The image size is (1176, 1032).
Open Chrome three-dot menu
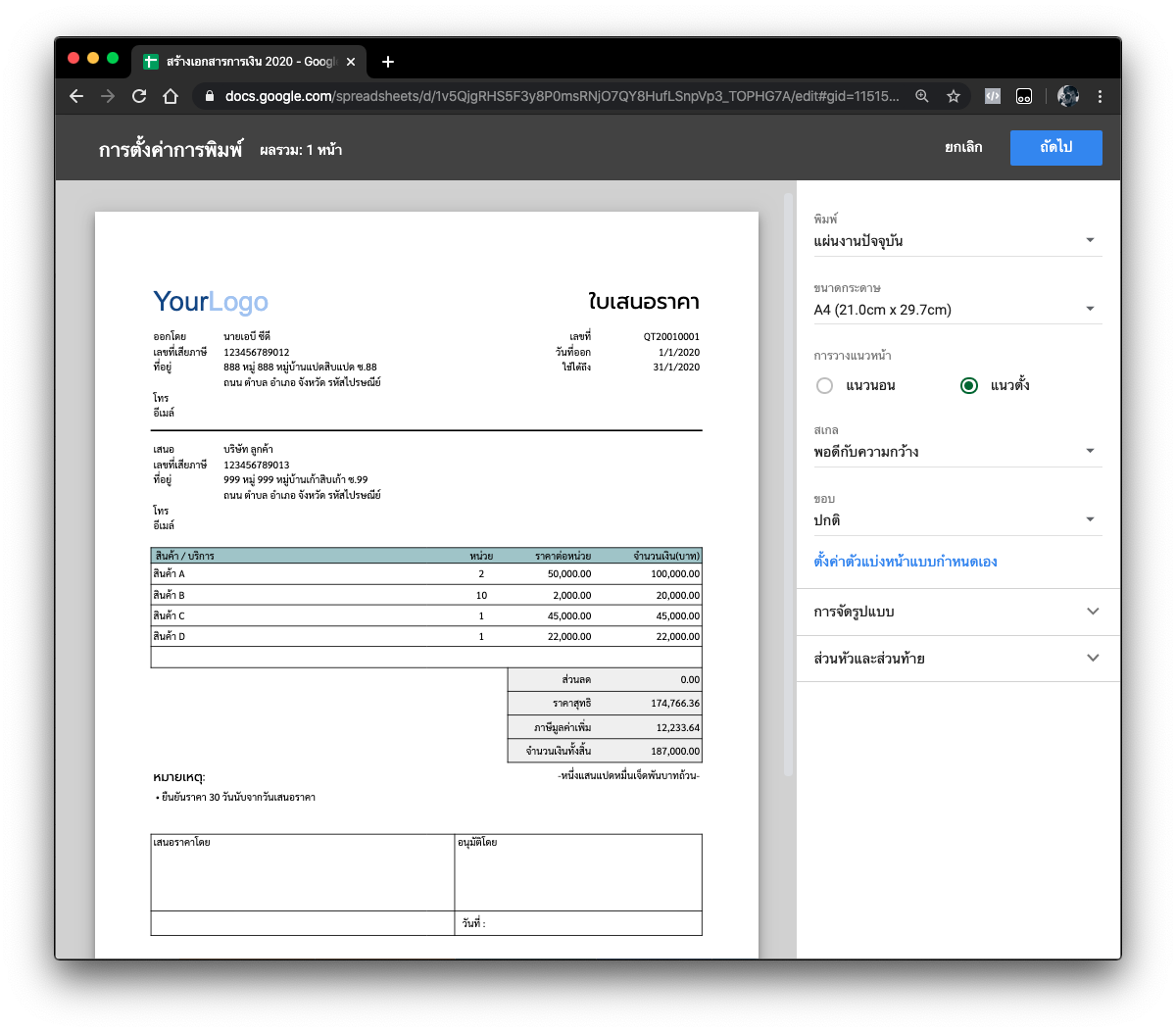pyautogui.click(x=1100, y=96)
